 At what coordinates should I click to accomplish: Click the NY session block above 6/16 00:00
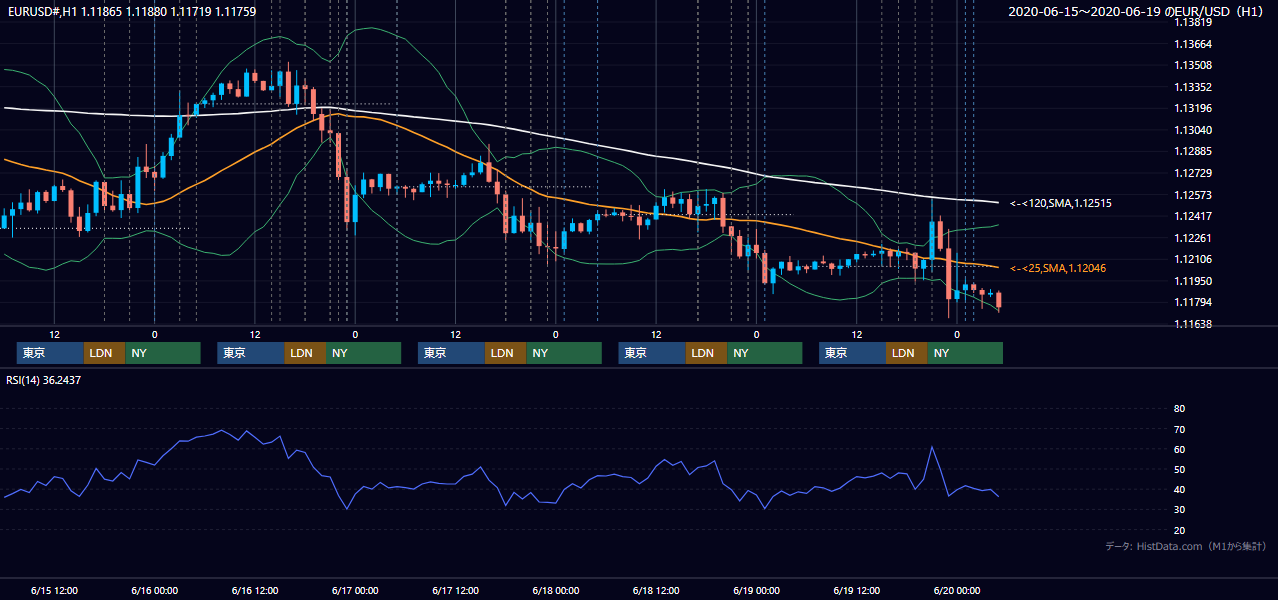pos(163,353)
